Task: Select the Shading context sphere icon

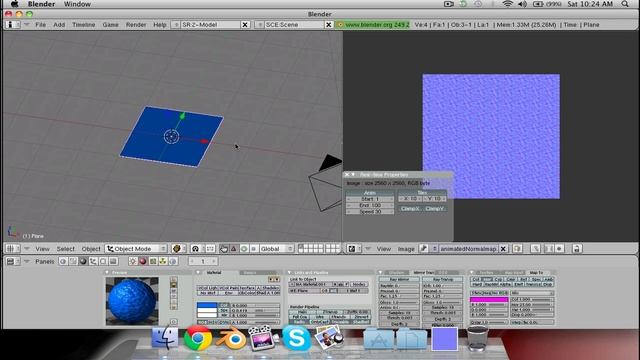Action: tap(83, 261)
